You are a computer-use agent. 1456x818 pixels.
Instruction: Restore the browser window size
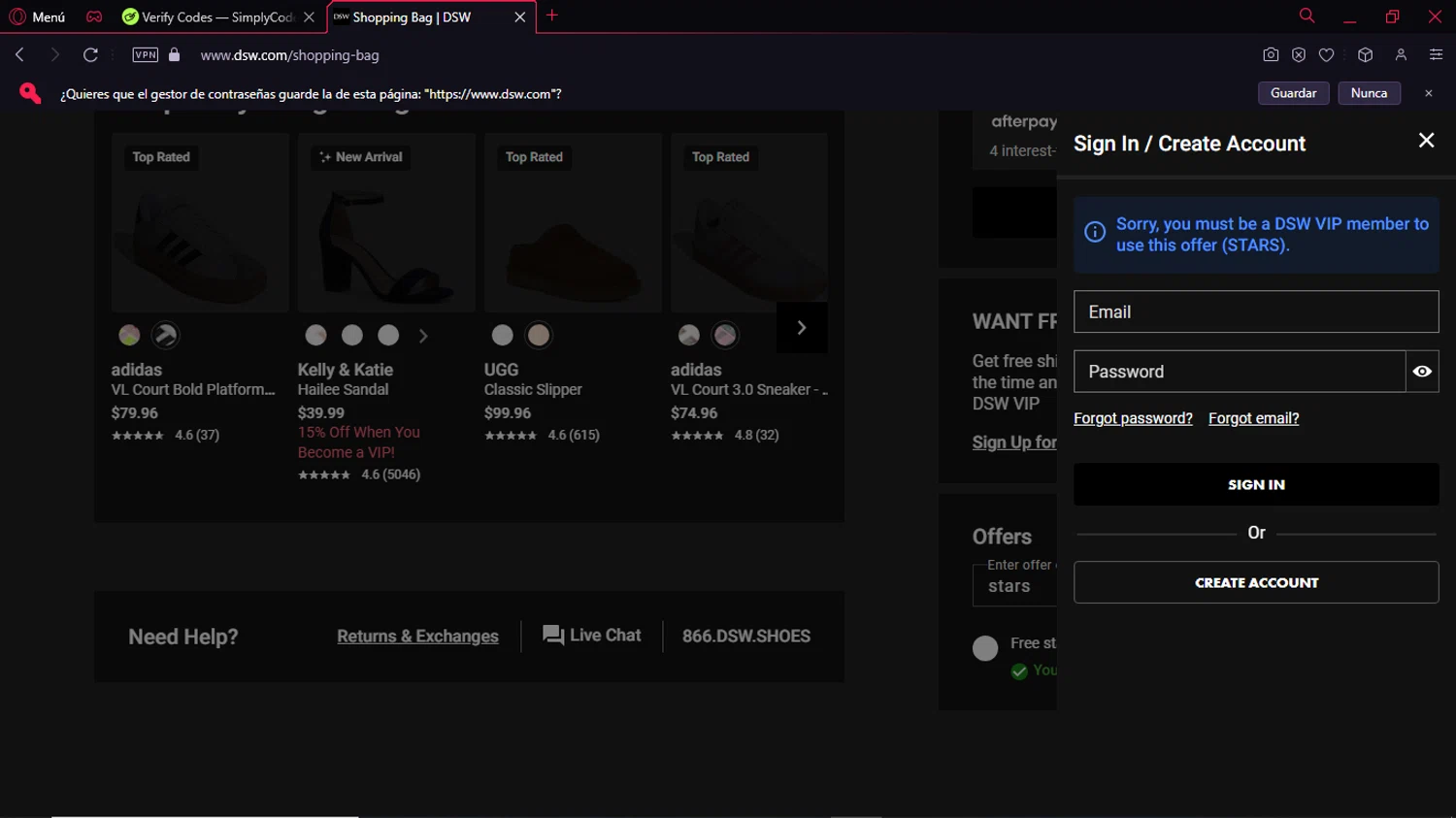1392,16
